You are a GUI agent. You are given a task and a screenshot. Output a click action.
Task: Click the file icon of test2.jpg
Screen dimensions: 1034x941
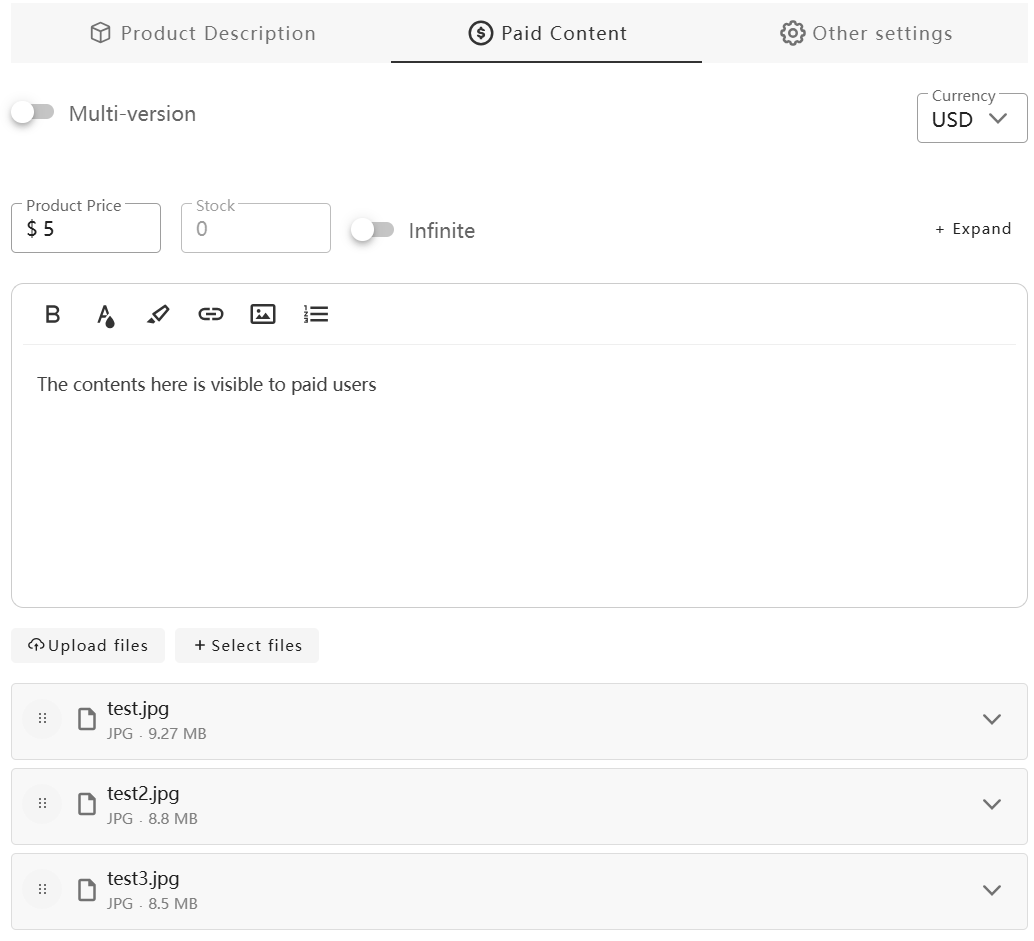tap(87, 805)
